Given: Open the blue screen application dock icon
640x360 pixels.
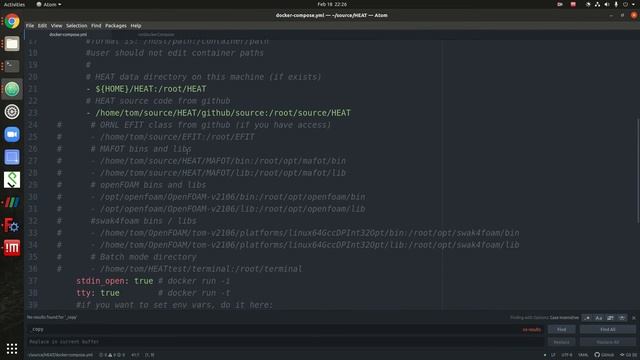Looking at the screenshot, I should pyautogui.click(x=12, y=157).
